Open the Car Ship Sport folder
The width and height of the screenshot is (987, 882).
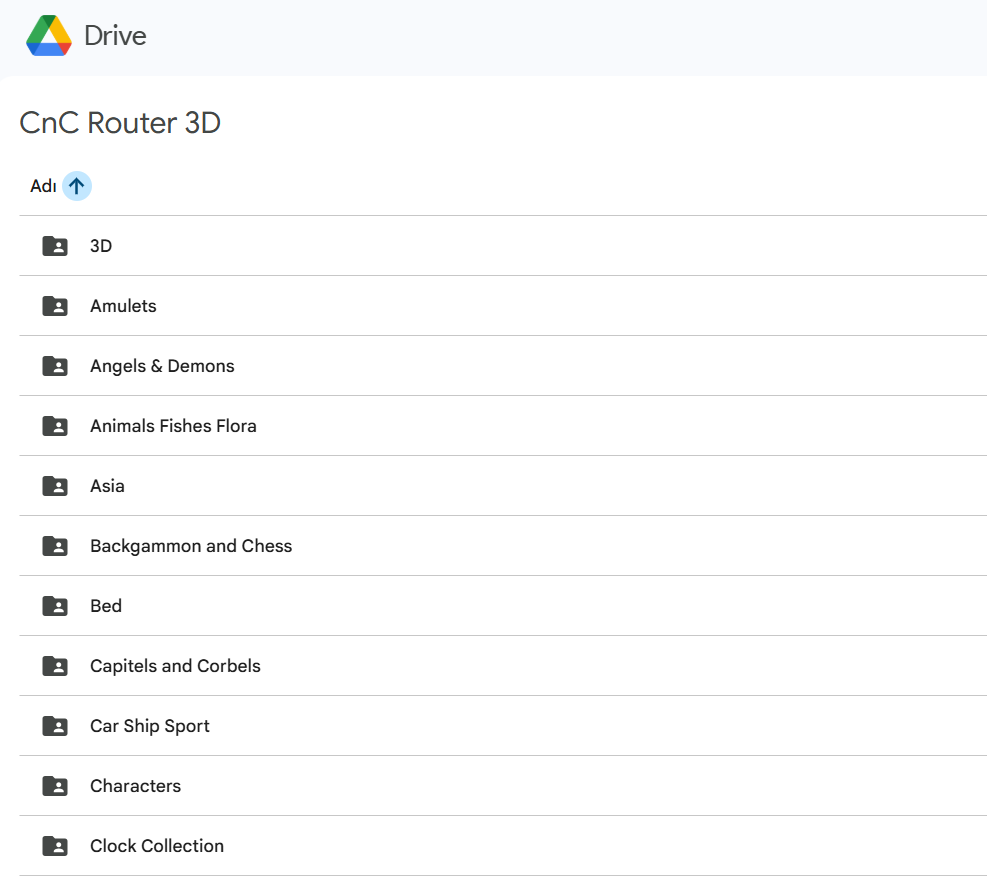click(150, 726)
